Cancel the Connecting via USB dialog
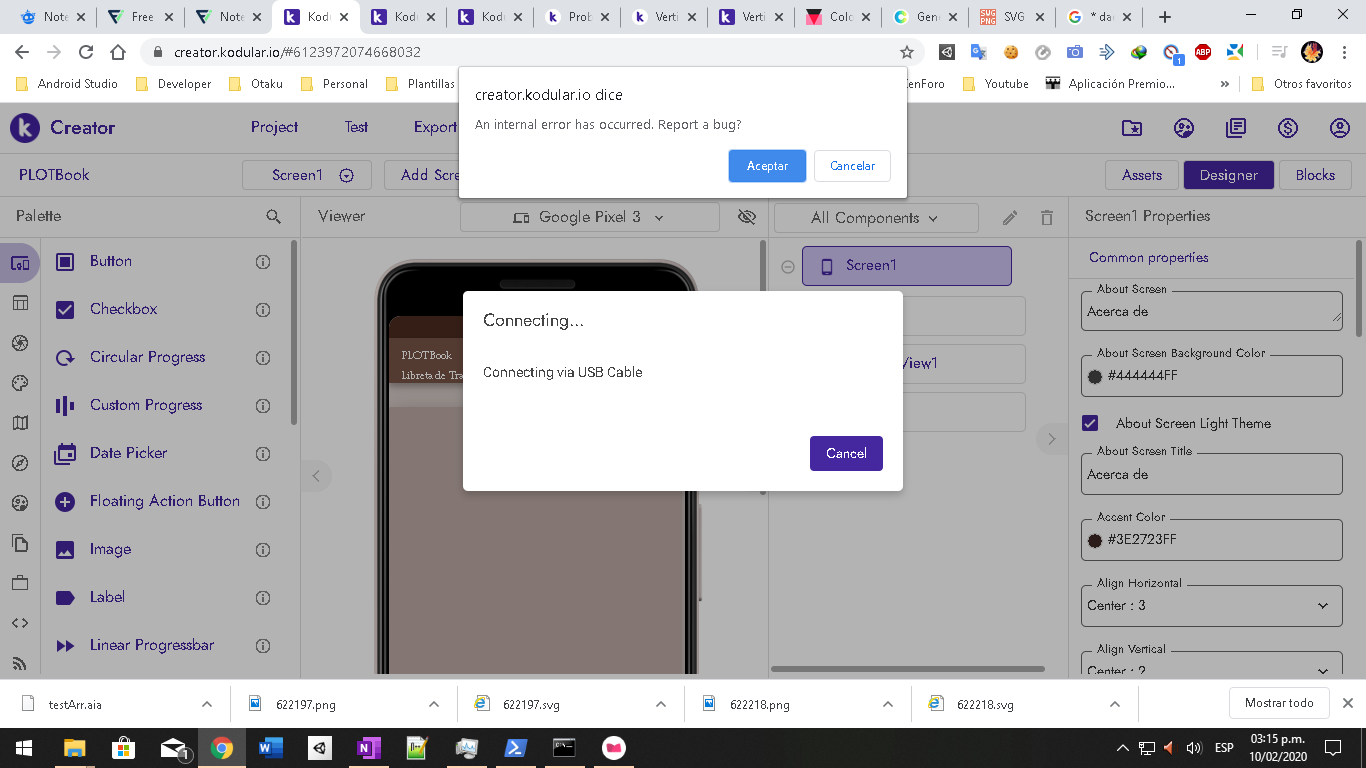This screenshot has height=768, width=1366. pos(846,453)
